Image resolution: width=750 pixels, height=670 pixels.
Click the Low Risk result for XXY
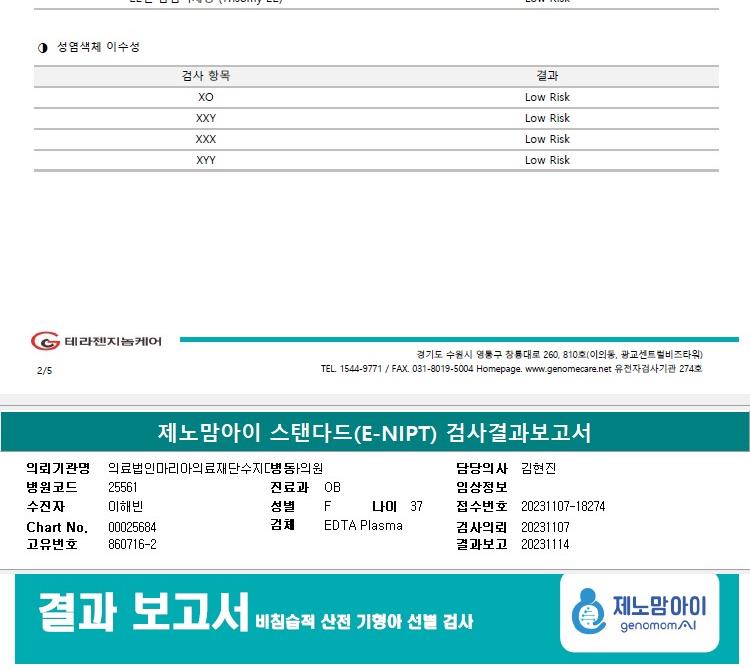[x=547, y=118]
